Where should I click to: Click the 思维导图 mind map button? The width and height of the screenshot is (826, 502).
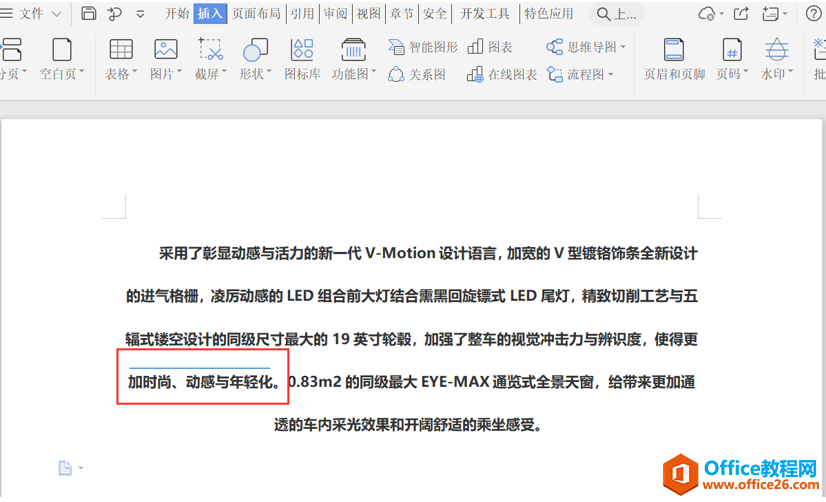(581, 47)
